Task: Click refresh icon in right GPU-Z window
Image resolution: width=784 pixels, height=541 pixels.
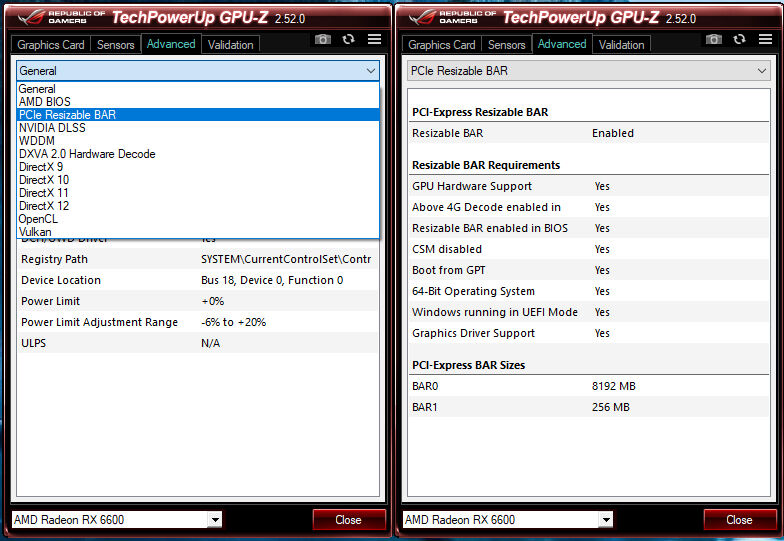Action: click(x=740, y=39)
